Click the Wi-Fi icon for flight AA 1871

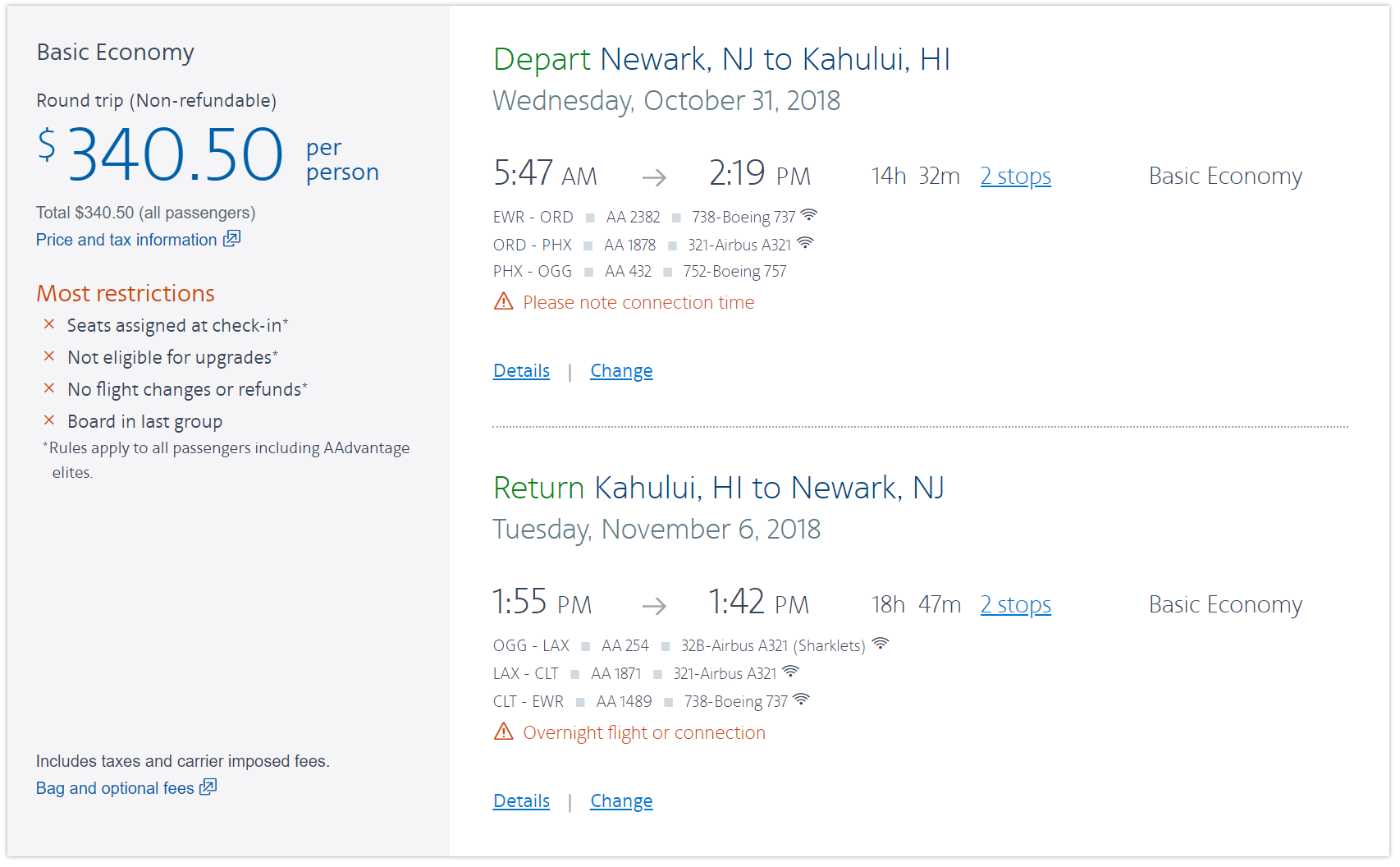(790, 672)
